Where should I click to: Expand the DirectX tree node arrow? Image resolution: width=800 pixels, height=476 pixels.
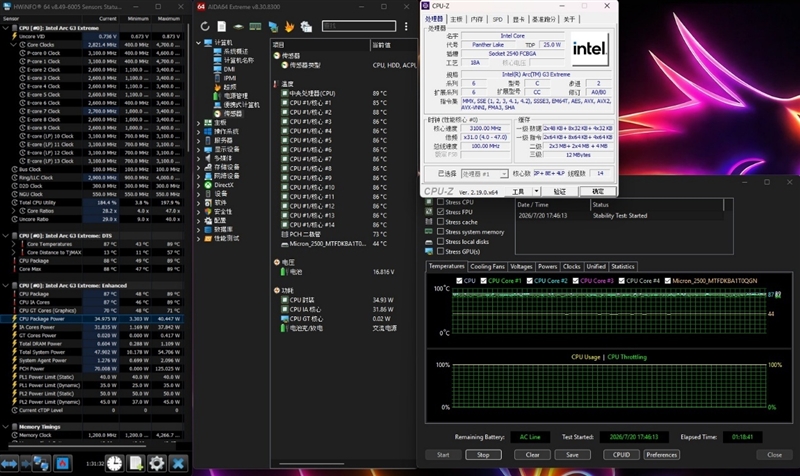click(x=198, y=185)
